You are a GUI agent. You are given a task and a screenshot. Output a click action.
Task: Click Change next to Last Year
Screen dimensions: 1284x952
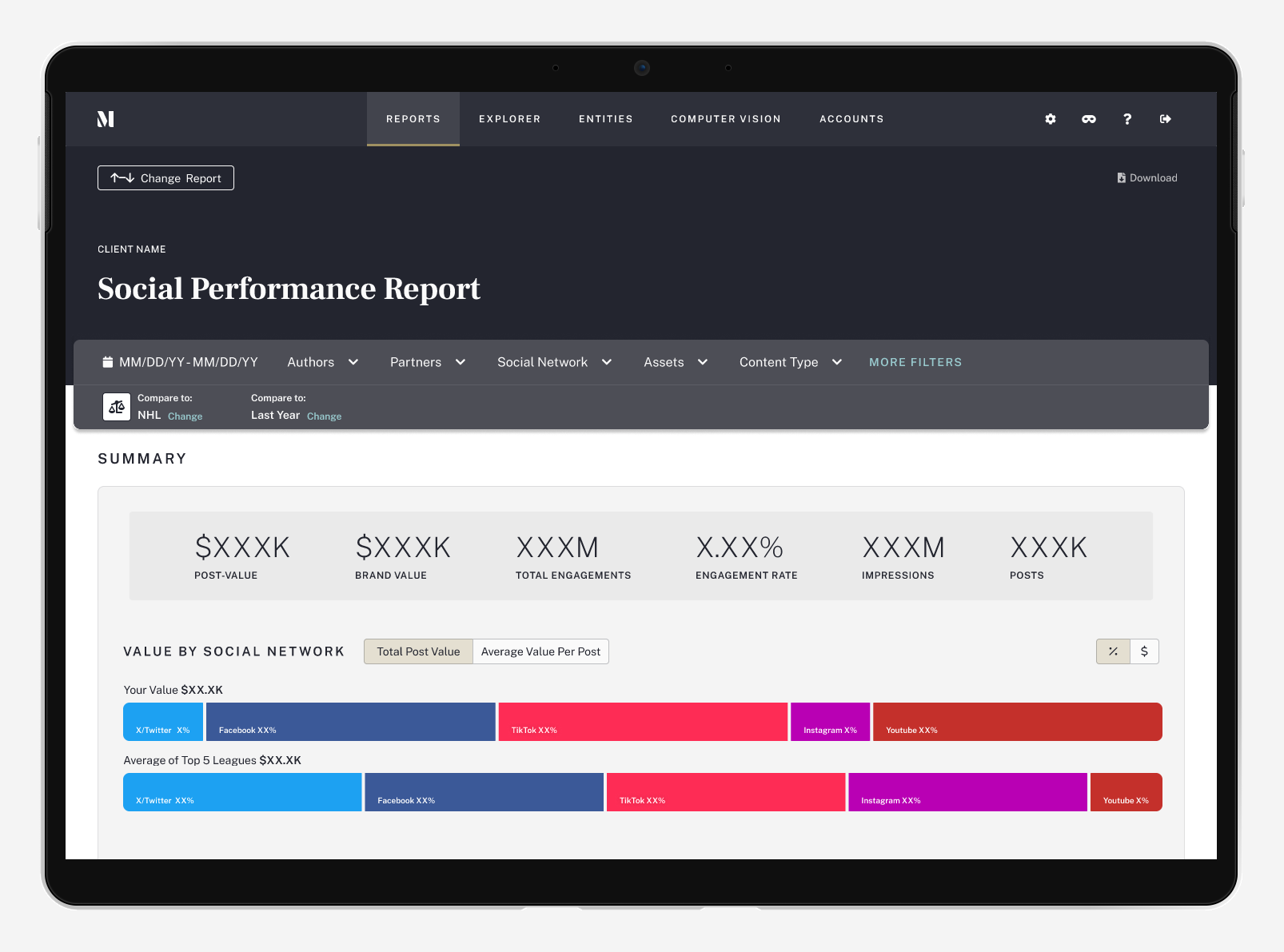[x=324, y=416]
